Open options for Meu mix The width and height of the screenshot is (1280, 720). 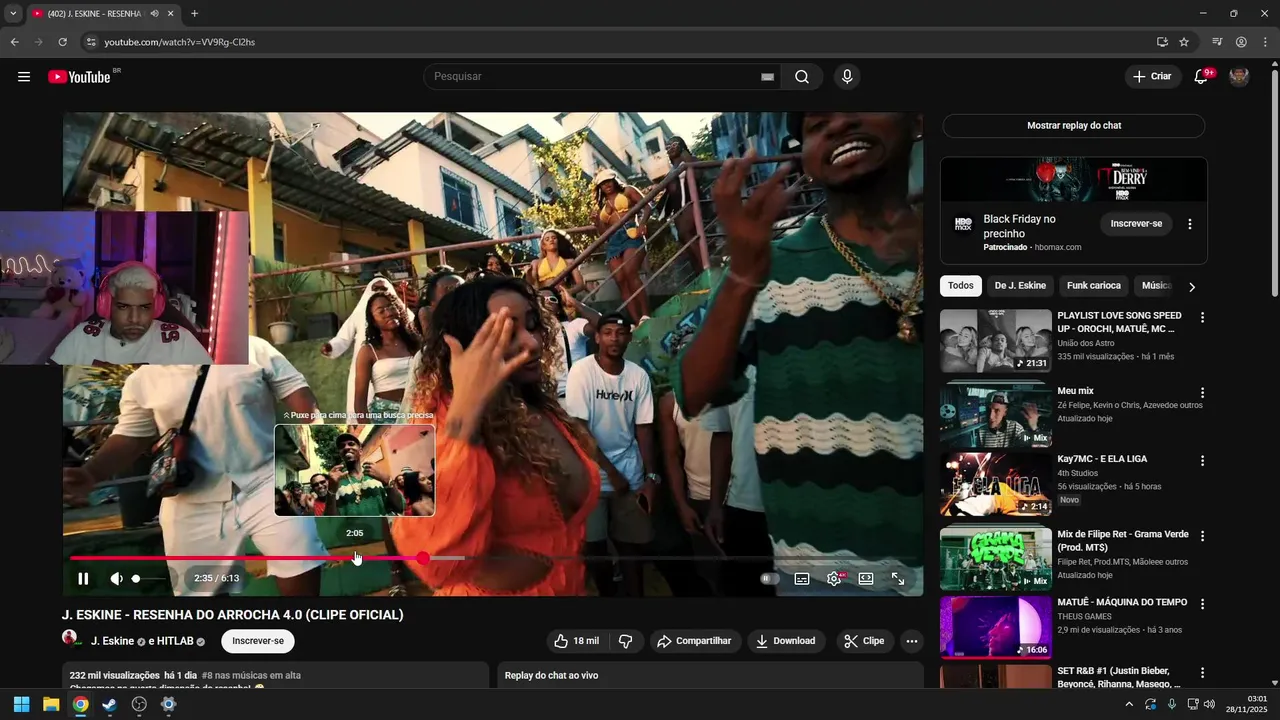1202,393
